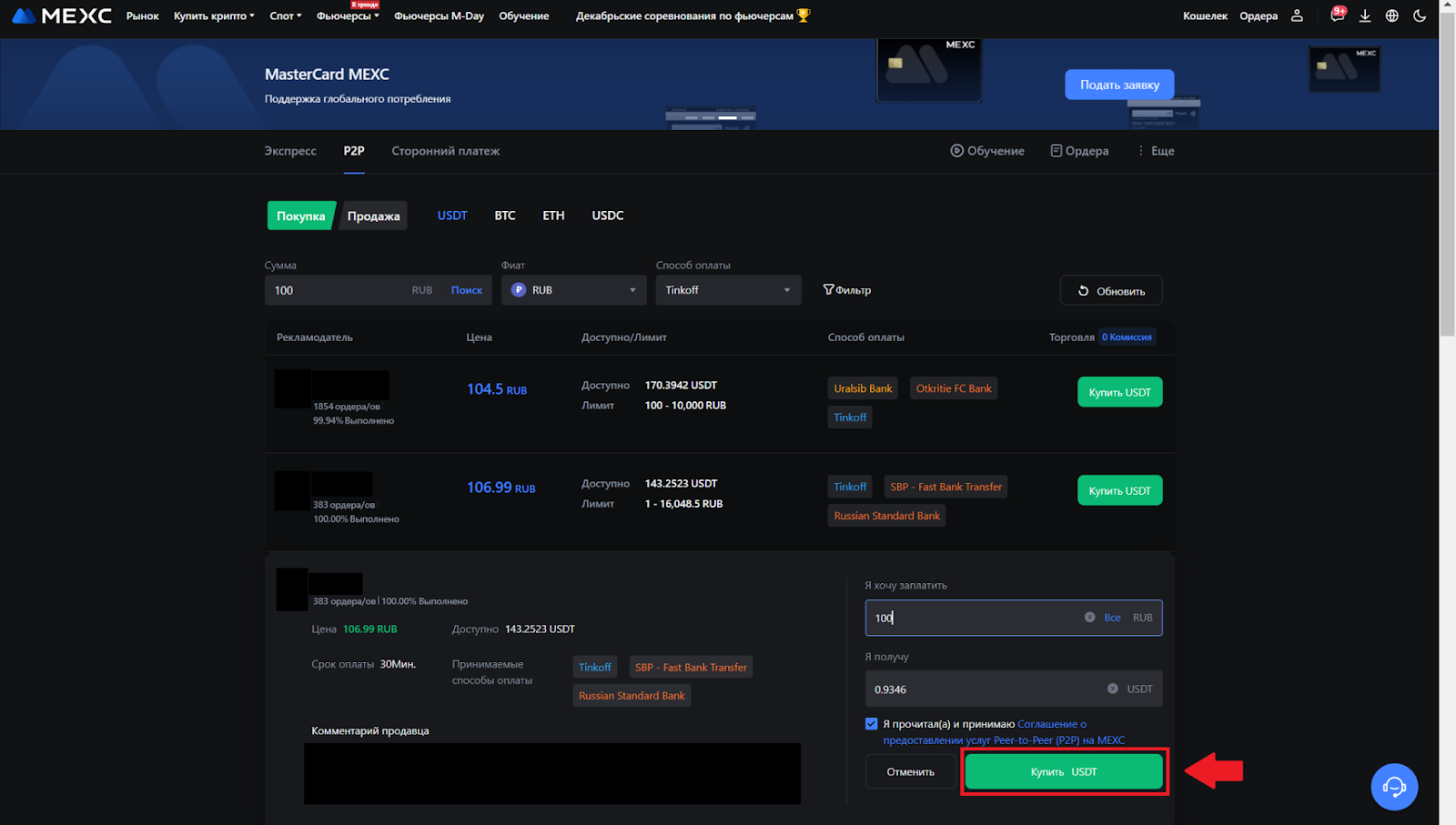Open the user profile icon

[1297, 15]
